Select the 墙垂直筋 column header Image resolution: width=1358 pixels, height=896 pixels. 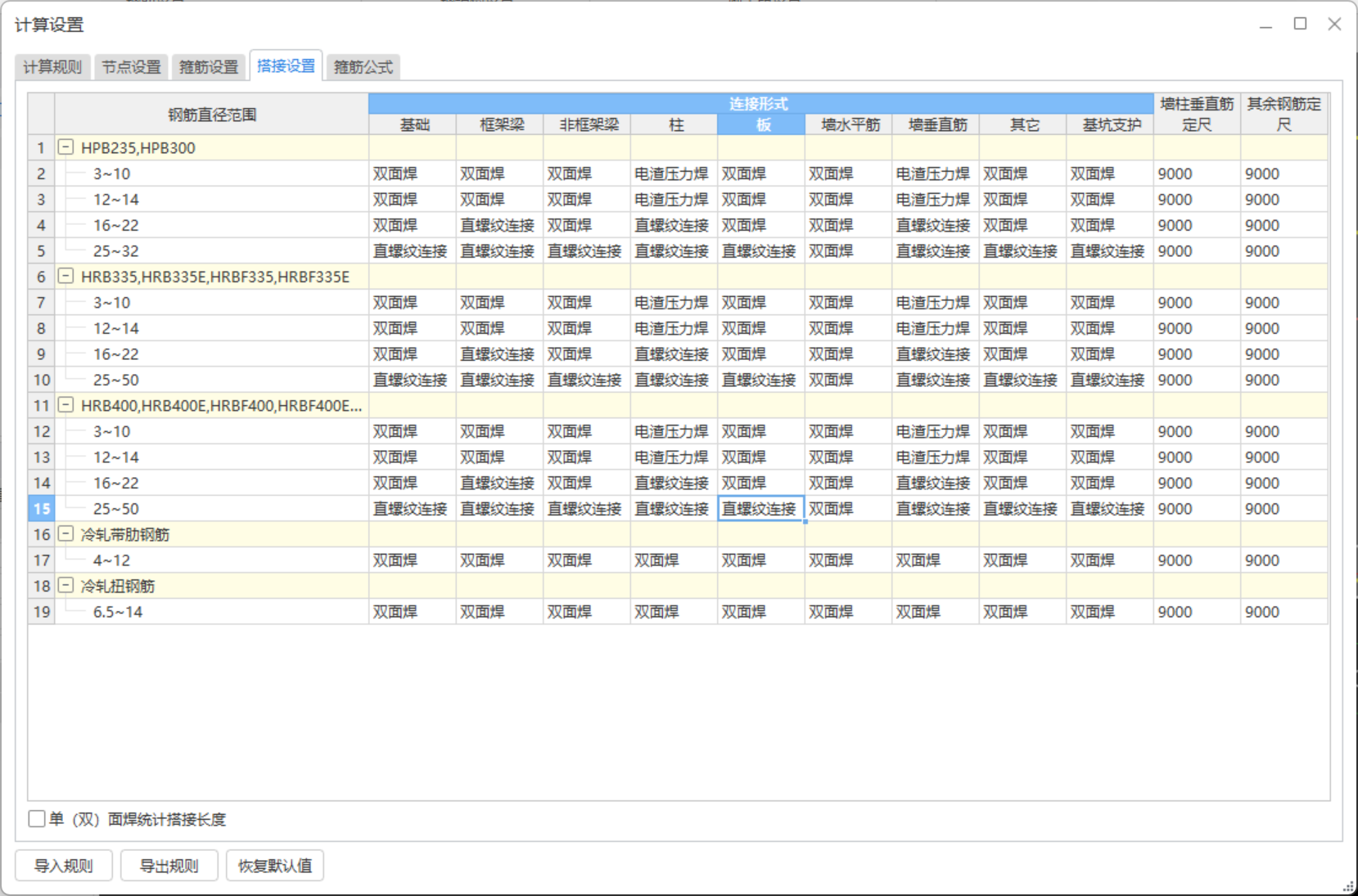coord(936,124)
